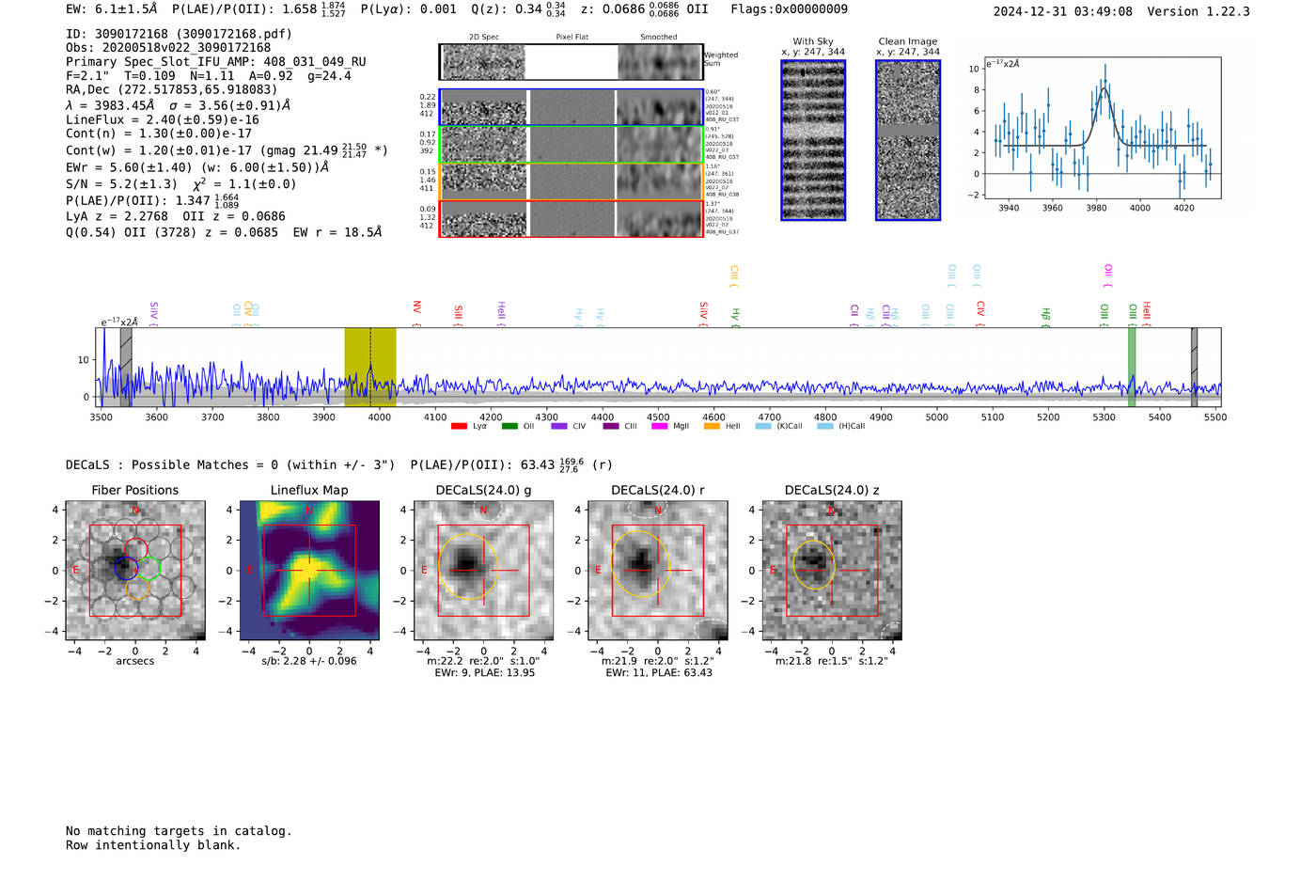Select the 'Cont(n) = 1.30(±0.00)e-17' line
This screenshot has height=896, width=1316.
[x=159, y=134]
